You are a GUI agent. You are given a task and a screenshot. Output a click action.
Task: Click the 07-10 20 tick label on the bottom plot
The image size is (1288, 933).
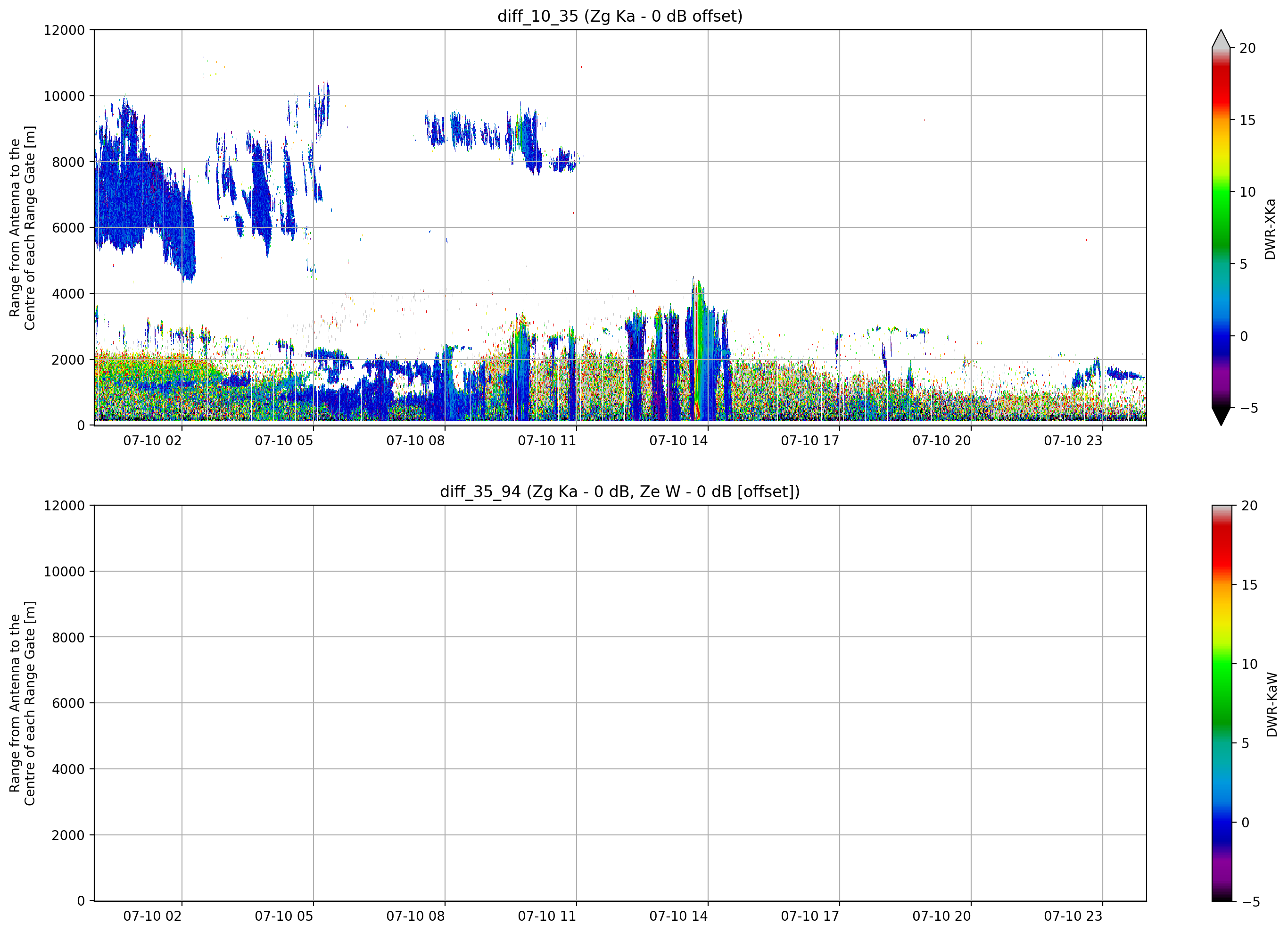tap(941, 916)
